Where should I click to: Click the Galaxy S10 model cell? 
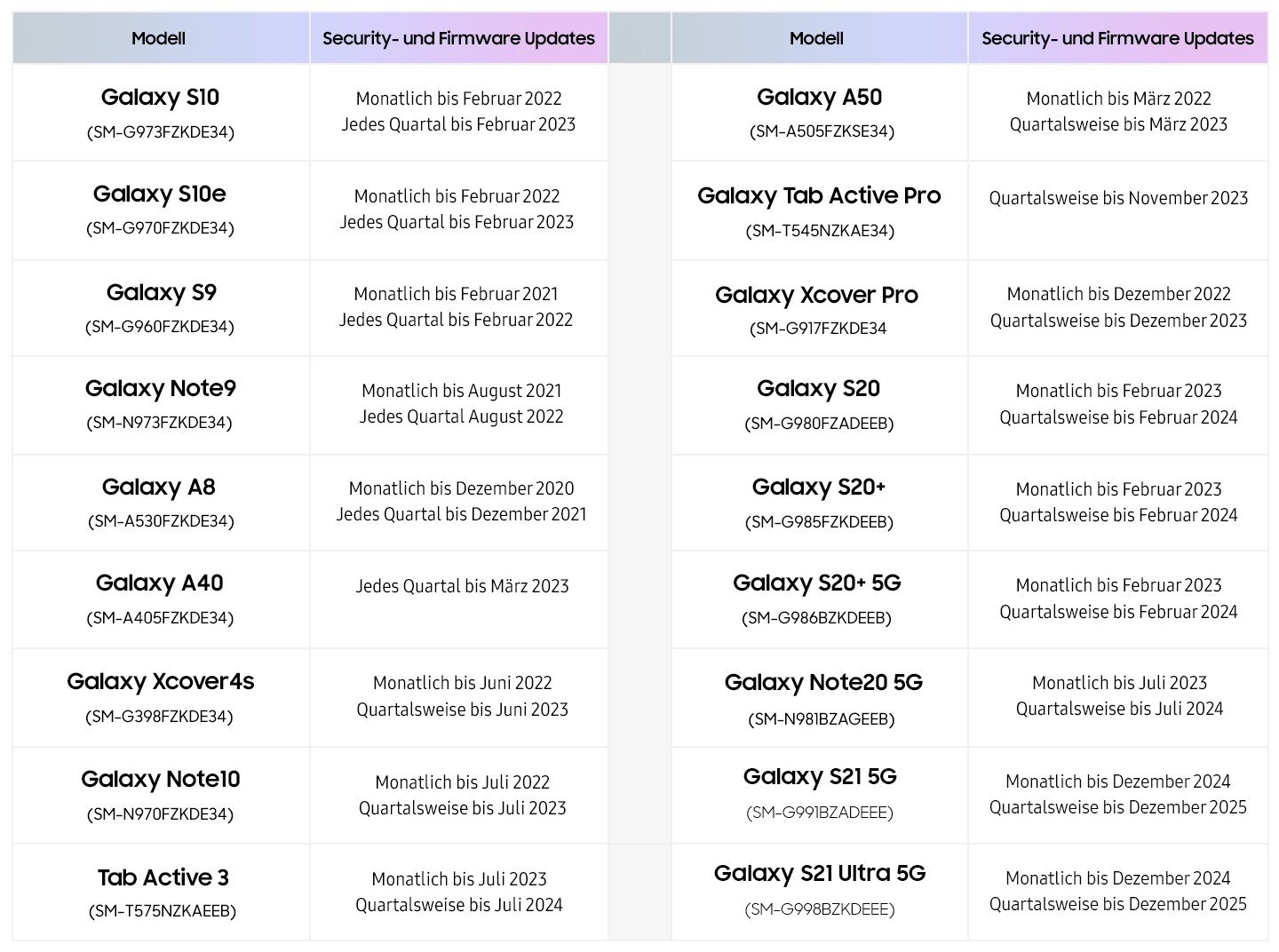161,113
